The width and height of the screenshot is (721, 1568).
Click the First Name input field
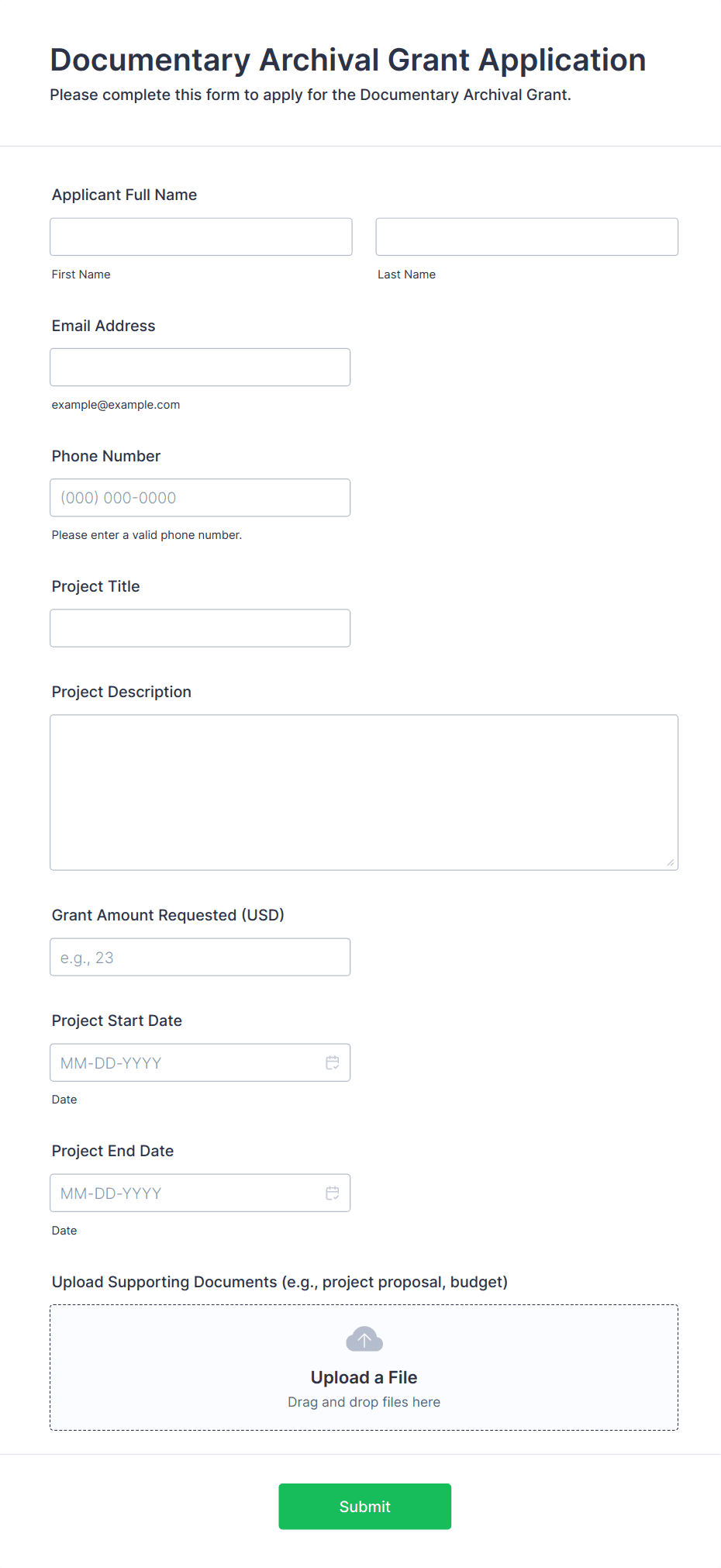[201, 237]
